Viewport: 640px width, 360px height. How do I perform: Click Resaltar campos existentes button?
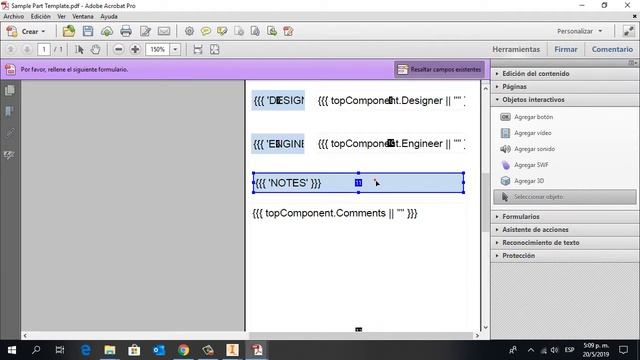440,69
